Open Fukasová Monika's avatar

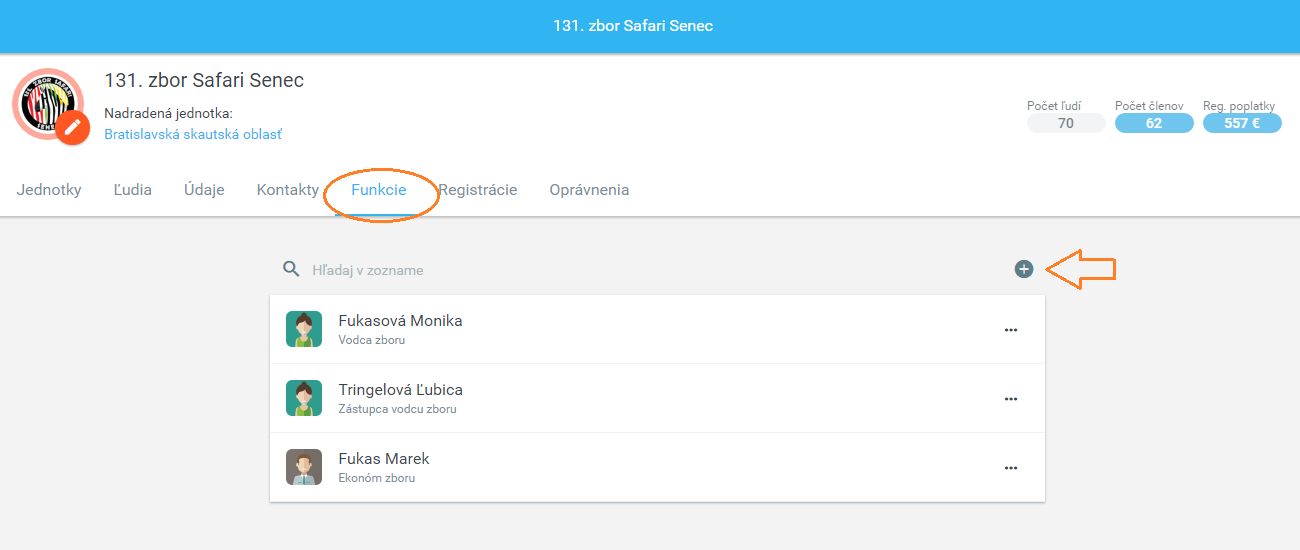coord(304,329)
